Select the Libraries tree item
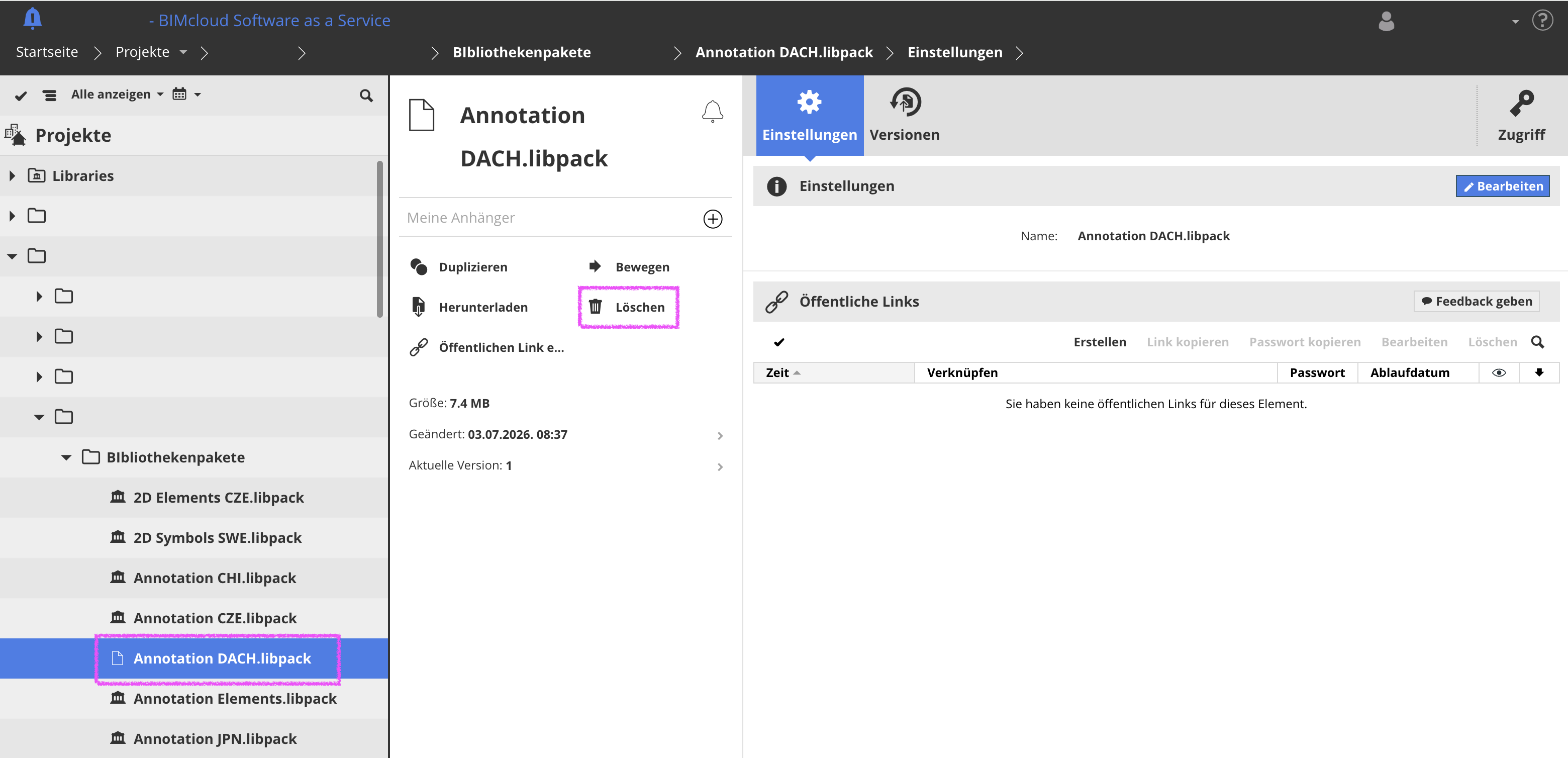Viewport: 1568px width, 758px height. click(x=83, y=176)
